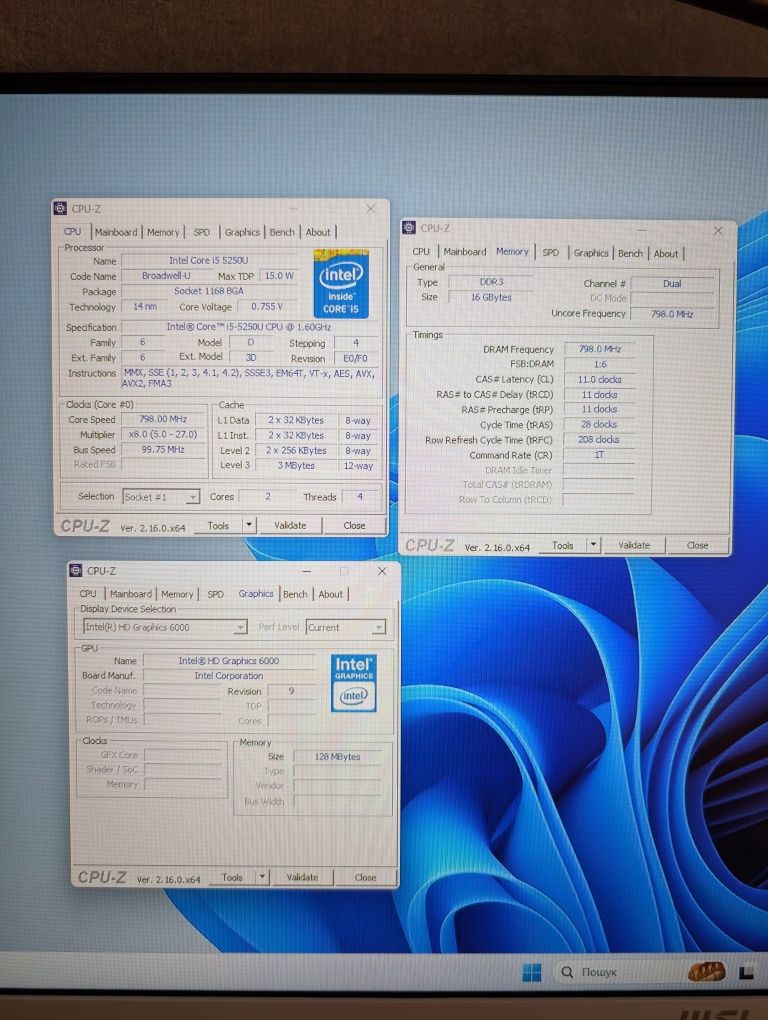
Task: Switch to CPU tab in the Memory window
Action: pos(421,251)
